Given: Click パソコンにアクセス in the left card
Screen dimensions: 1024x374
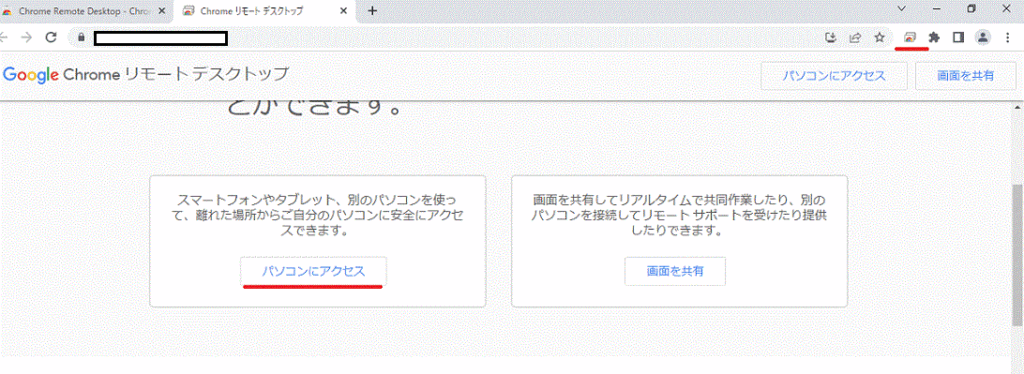Looking at the screenshot, I should (x=313, y=271).
